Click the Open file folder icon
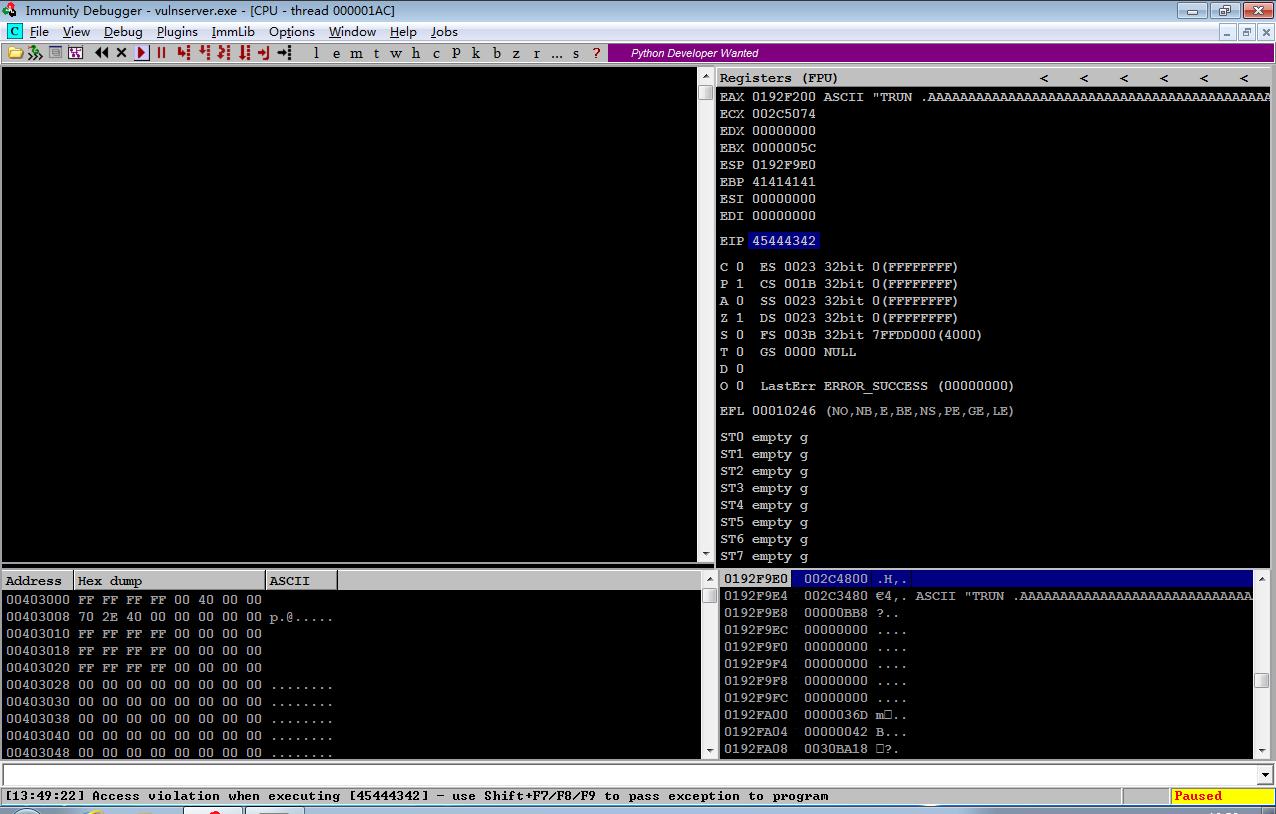1276x814 pixels. (15, 53)
